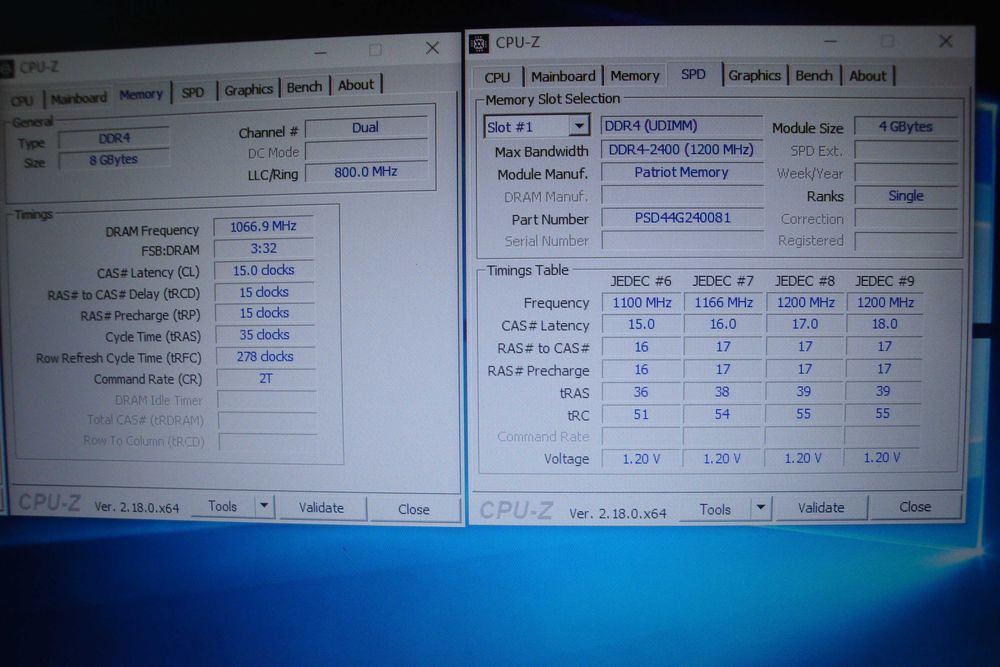Close the left CPU-Z window with X
The width and height of the screenshot is (1000, 667).
pos(432,48)
